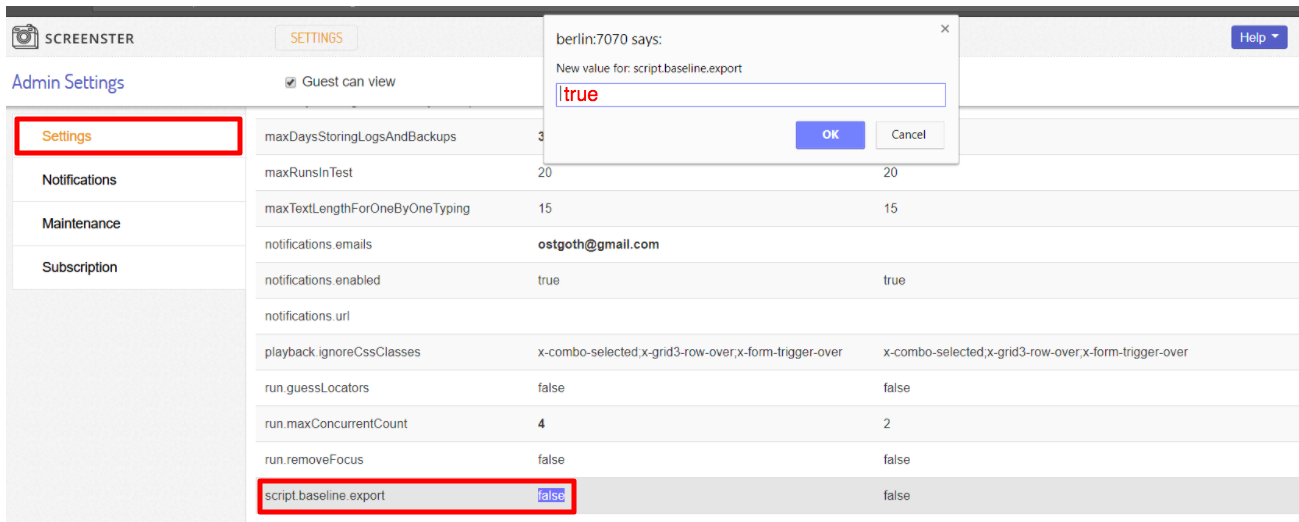Select the run.removeFocus setting name

point(314,460)
